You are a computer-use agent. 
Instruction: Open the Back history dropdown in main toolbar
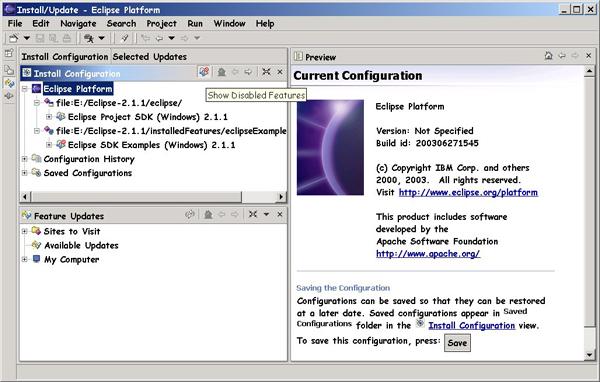(x=172, y=38)
